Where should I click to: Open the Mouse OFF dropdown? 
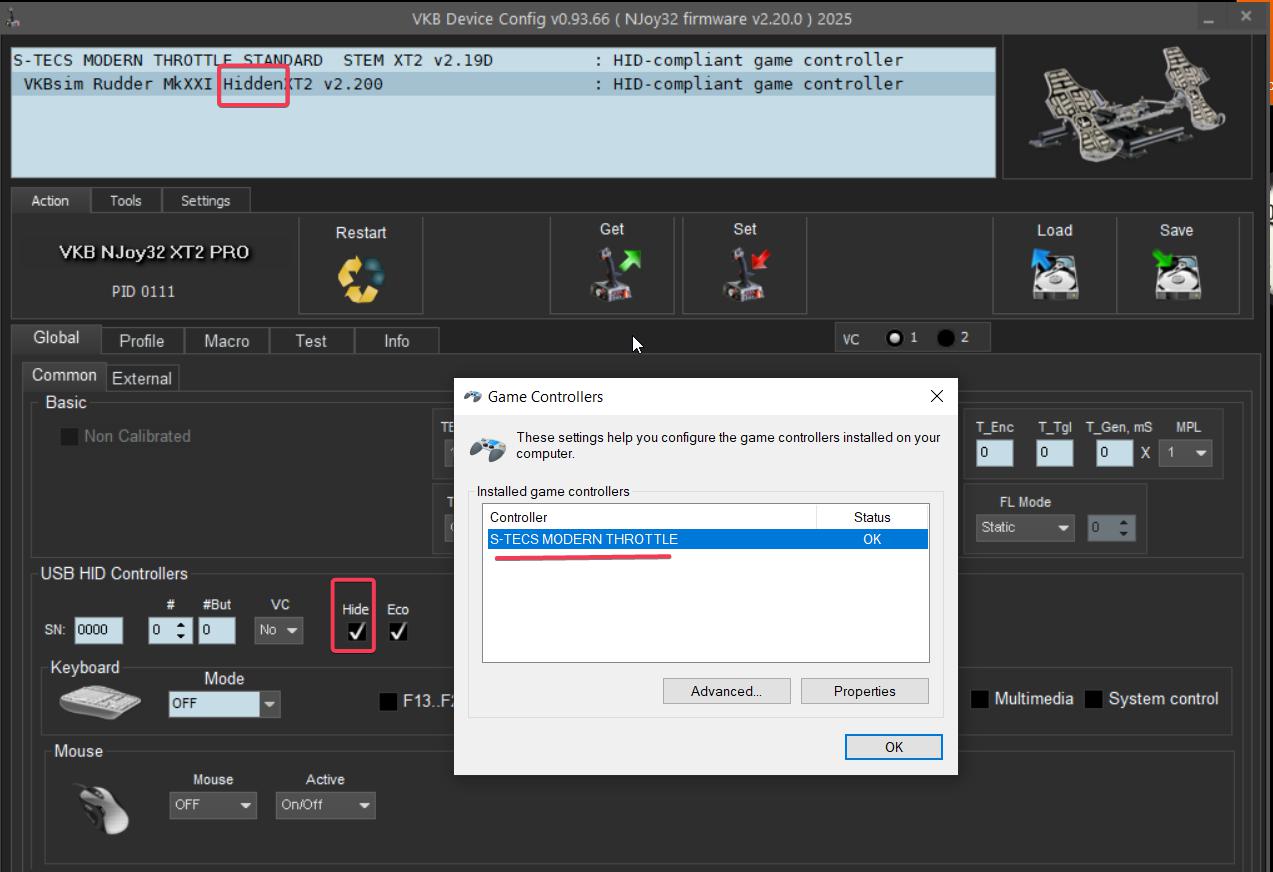[213, 805]
